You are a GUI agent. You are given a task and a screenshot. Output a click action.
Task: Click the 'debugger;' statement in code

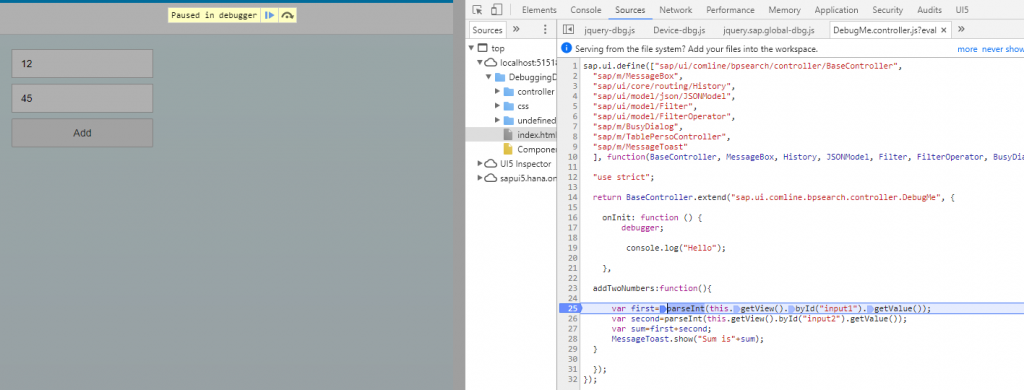tap(642, 227)
